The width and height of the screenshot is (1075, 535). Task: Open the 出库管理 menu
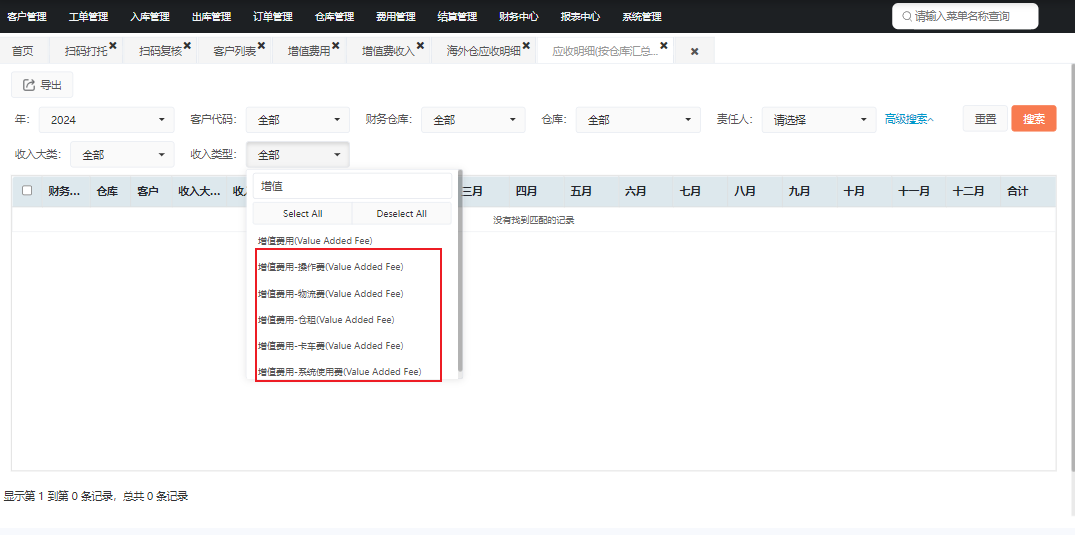tap(211, 16)
